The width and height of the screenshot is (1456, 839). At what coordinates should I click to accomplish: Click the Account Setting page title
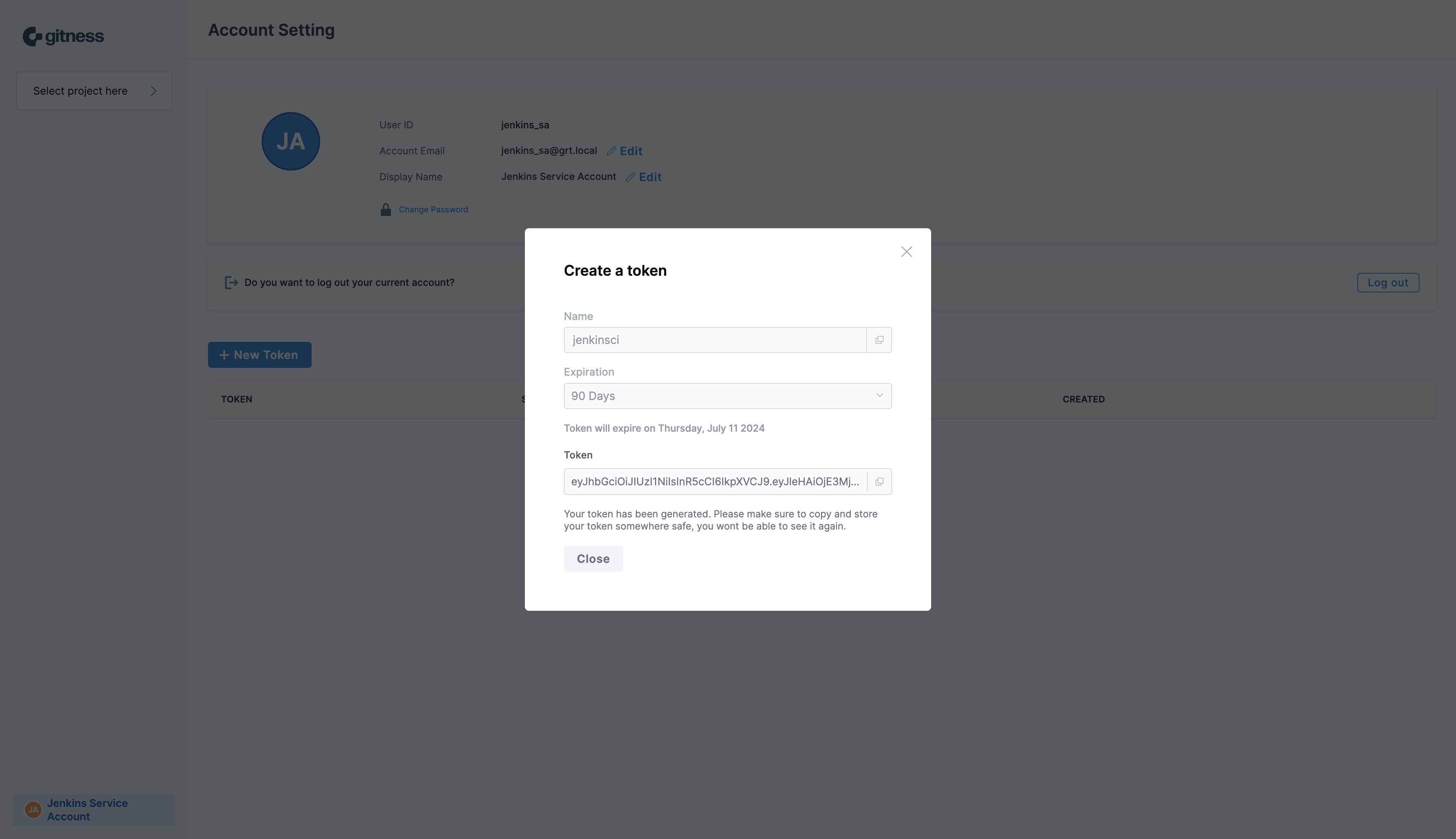271,30
